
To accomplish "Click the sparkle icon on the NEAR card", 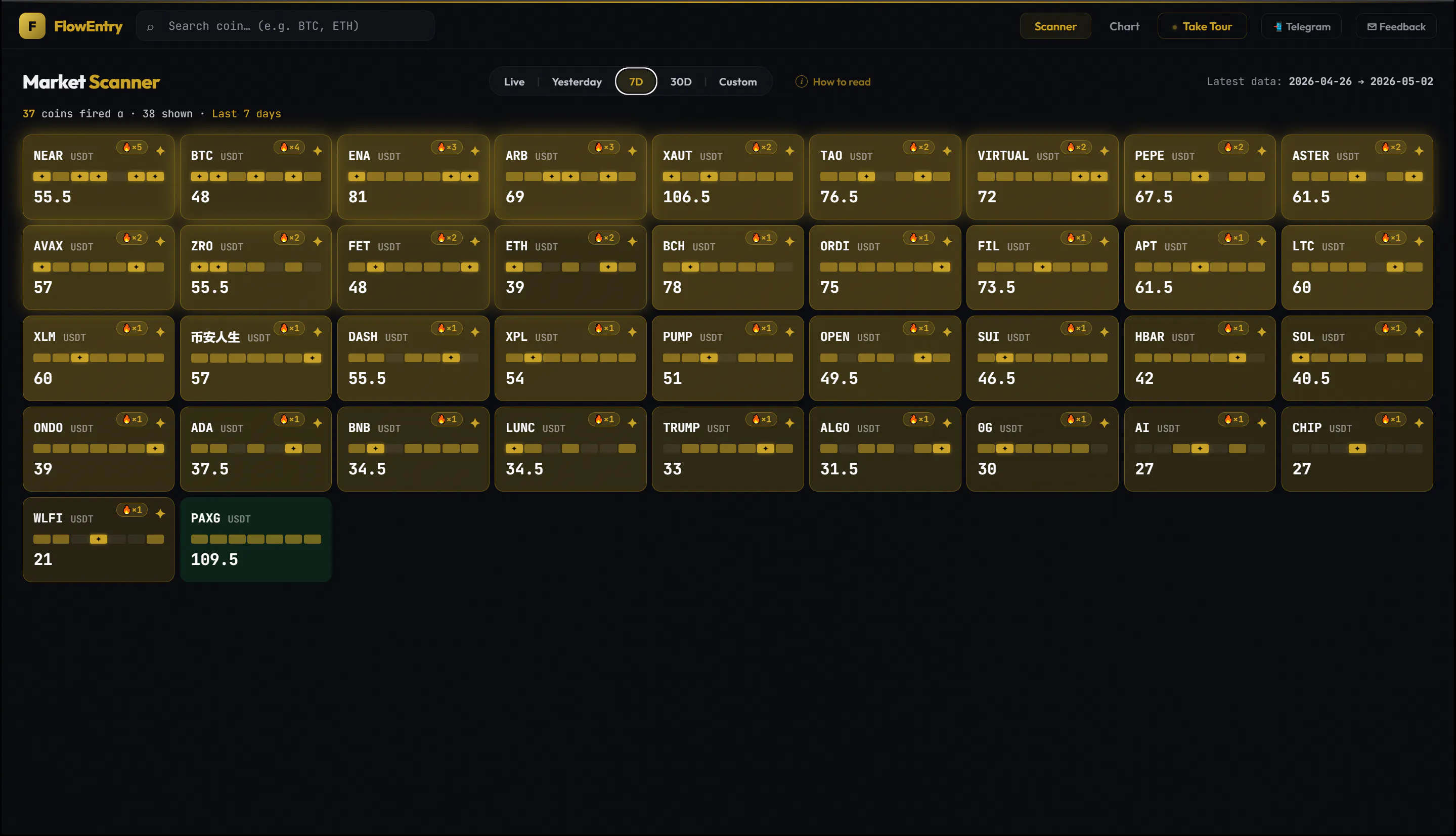I will [161, 151].
